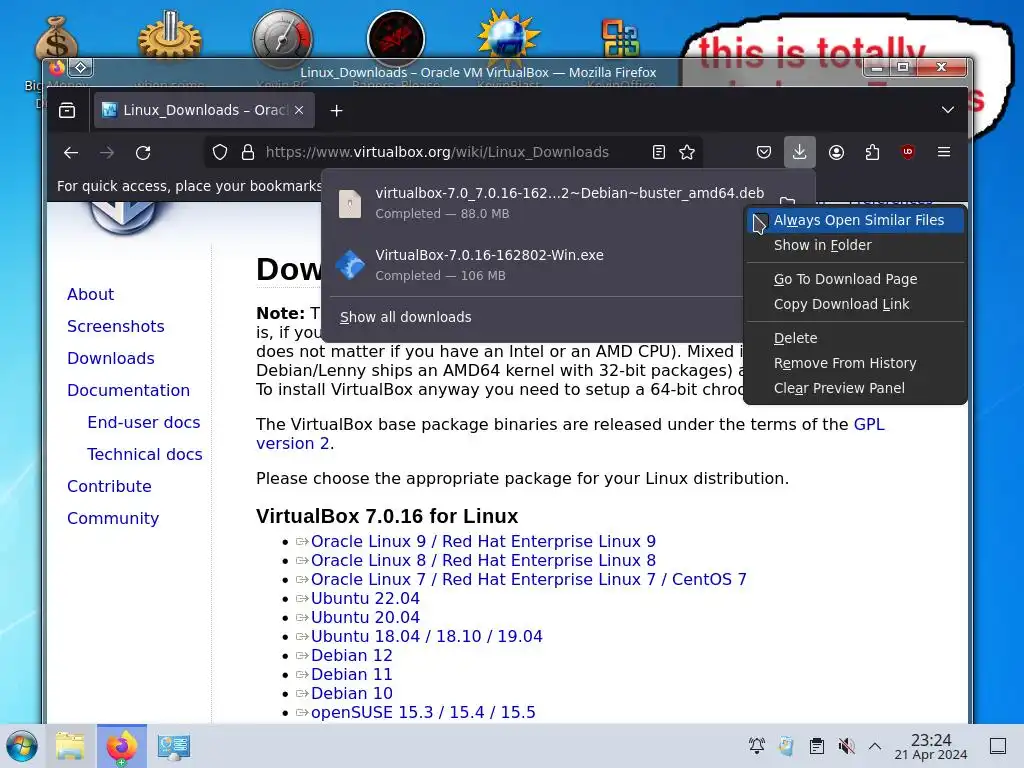Download Oracle Linux 9 / Red Hat 9 package

pyautogui.click(x=483, y=541)
